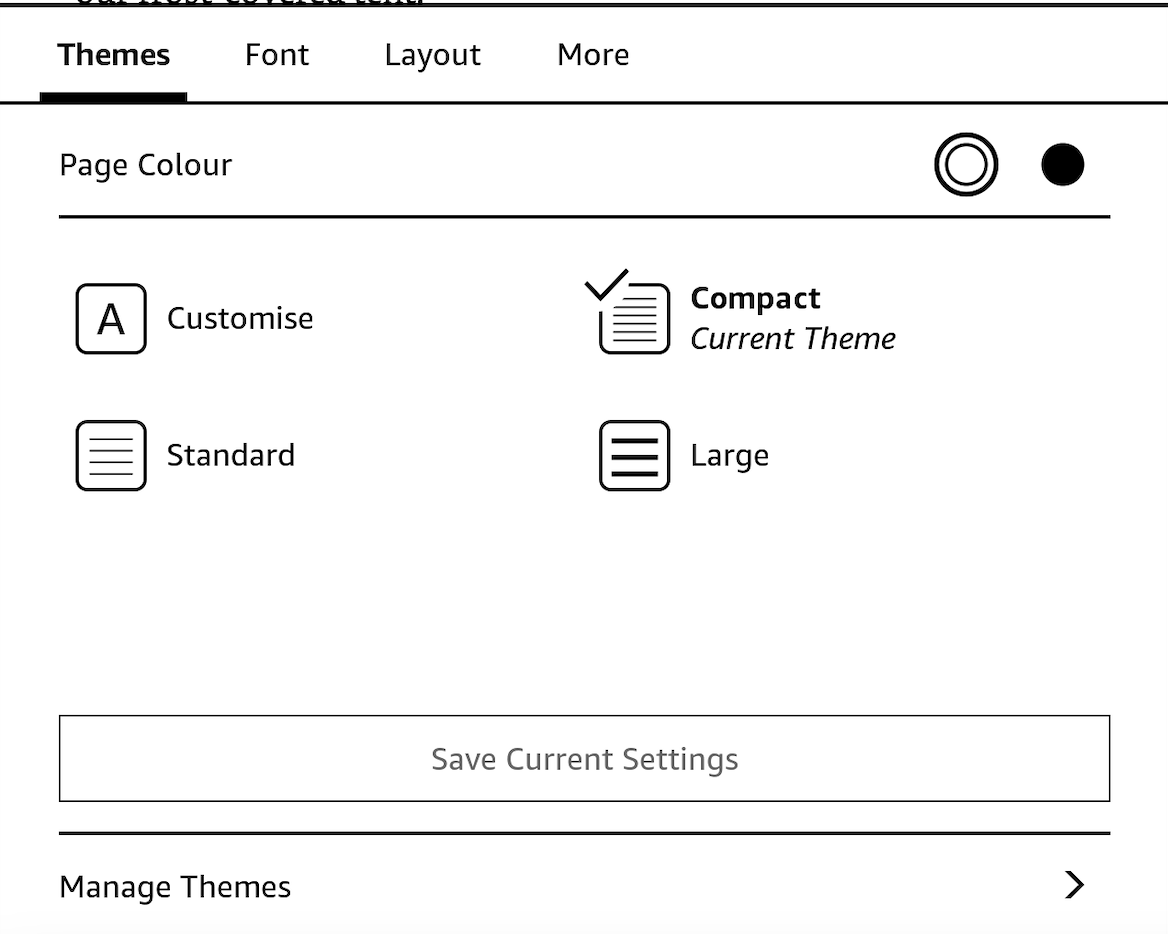Switch to black page colour circle

pos(1062,165)
